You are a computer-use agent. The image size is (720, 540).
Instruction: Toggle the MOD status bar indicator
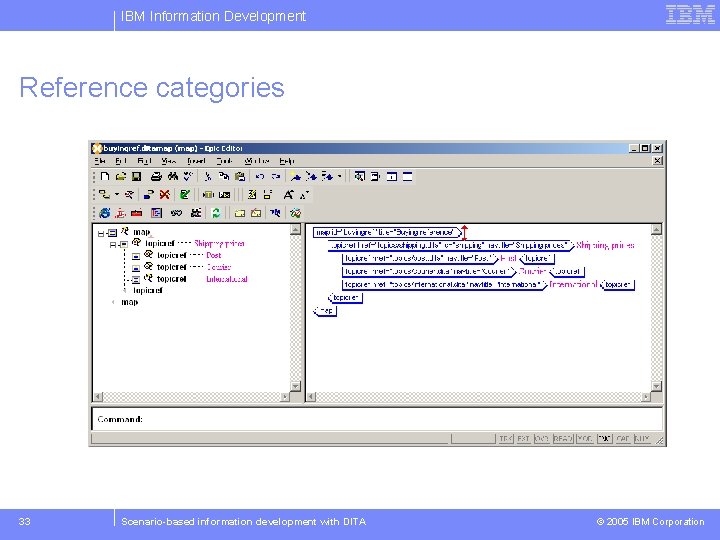[x=585, y=439]
